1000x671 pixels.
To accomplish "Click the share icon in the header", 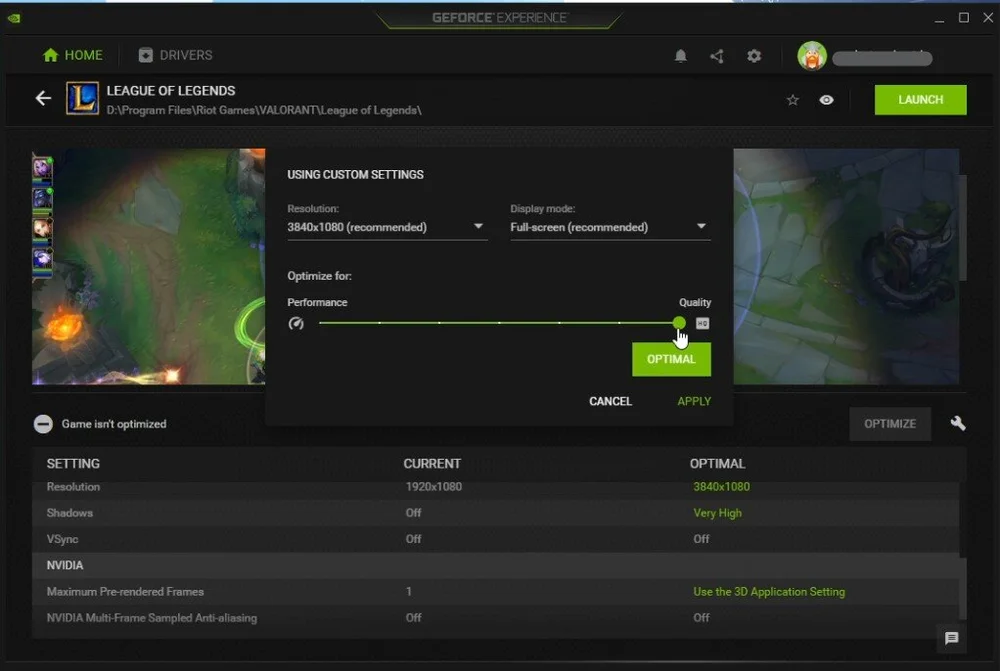I will [x=717, y=56].
